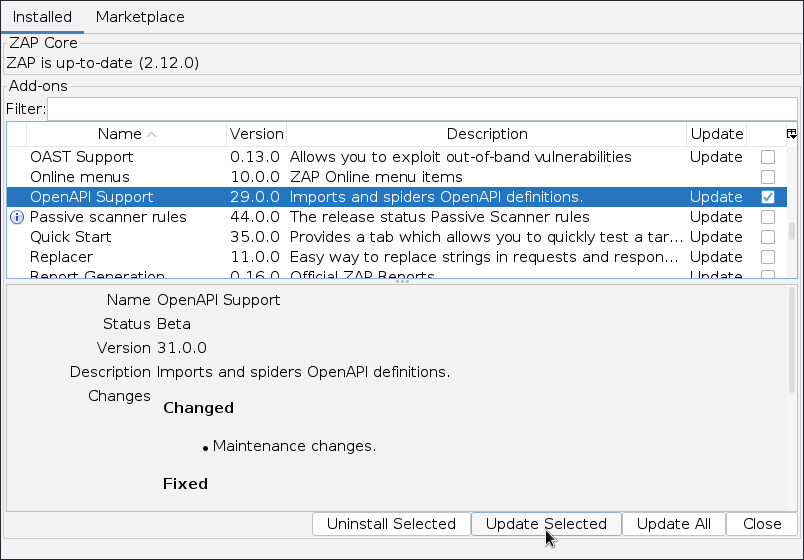Click the details panel vertical scrollbar
This screenshot has height=560, width=804.
tap(792, 341)
